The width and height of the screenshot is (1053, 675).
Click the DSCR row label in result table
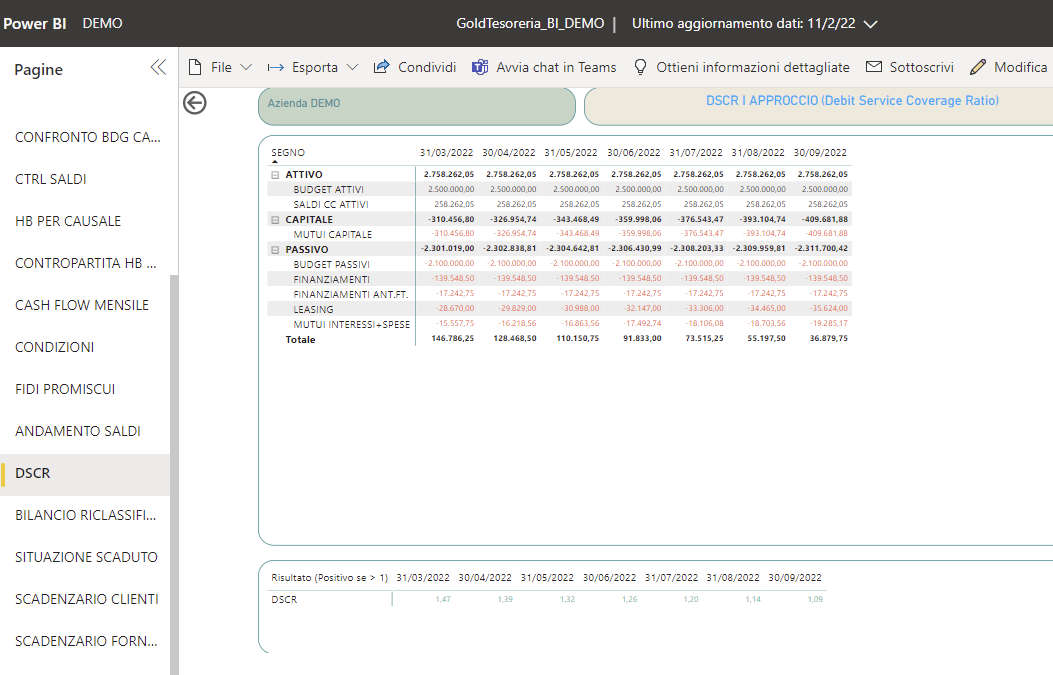click(284, 599)
